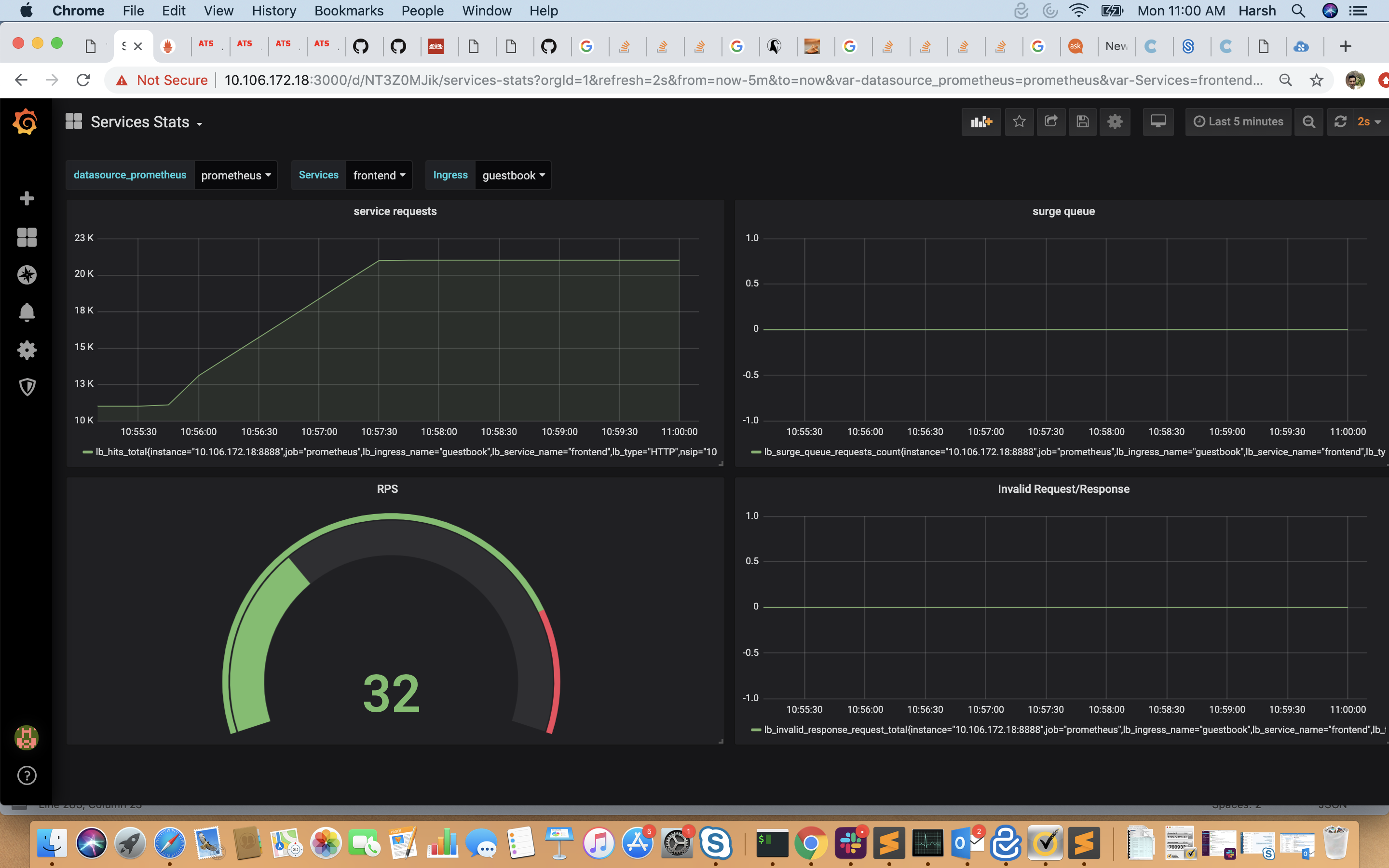Image resolution: width=1389 pixels, height=868 pixels.
Task: Open Explore compass icon in sidebar
Action: [x=27, y=275]
